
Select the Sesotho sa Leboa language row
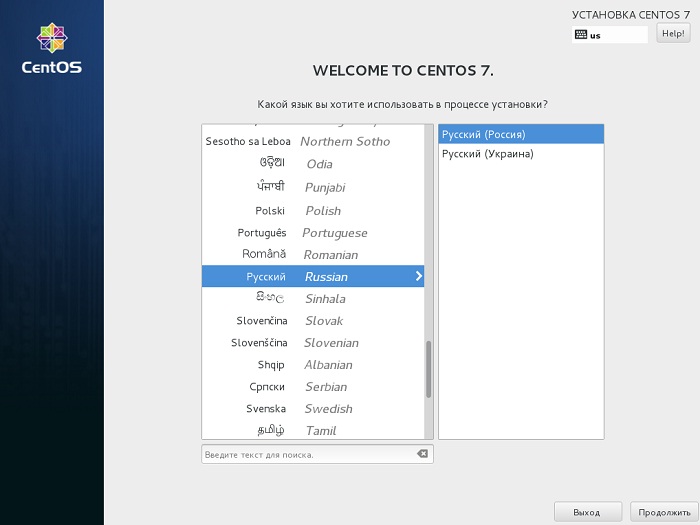point(312,142)
